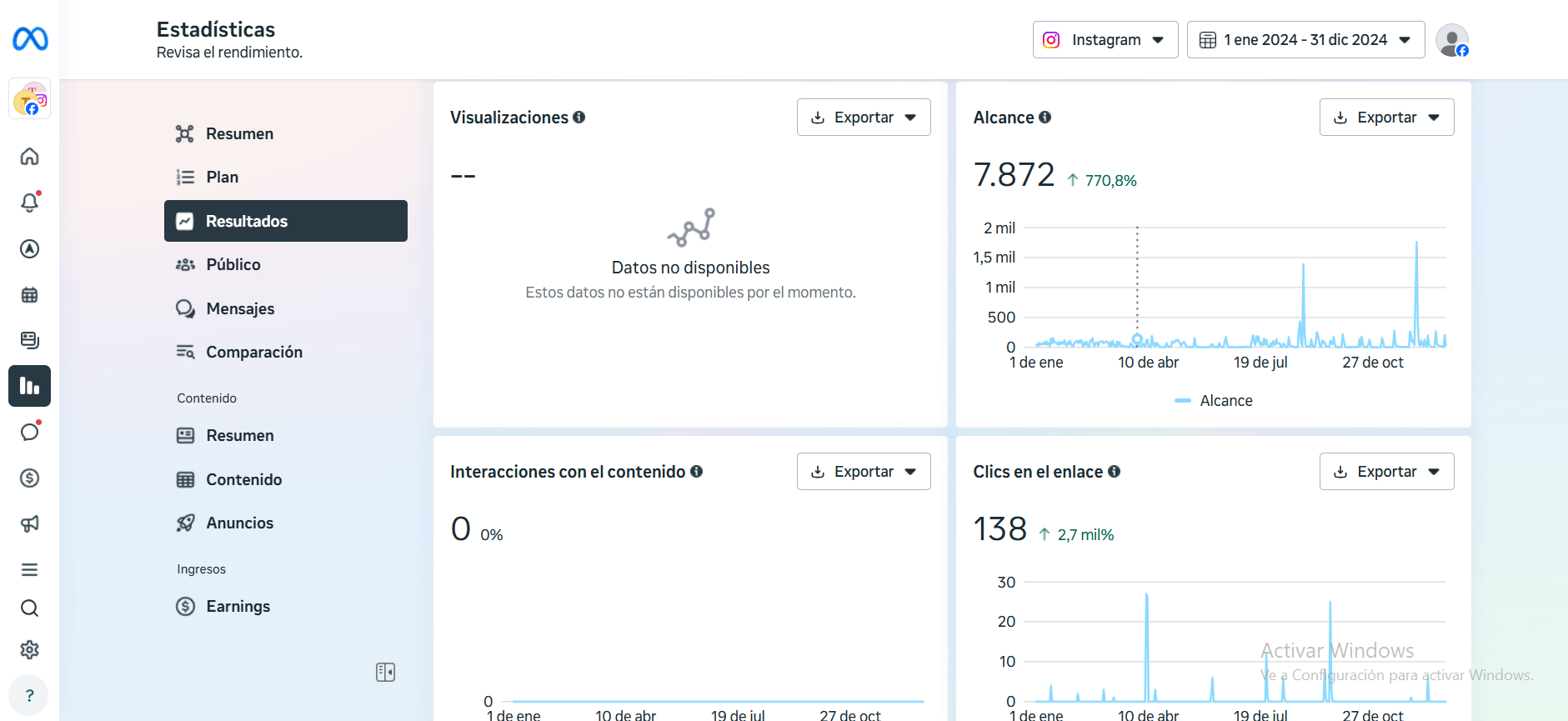Click the profile avatar at top right
Screen dimensions: 1568x721
click(1451, 40)
